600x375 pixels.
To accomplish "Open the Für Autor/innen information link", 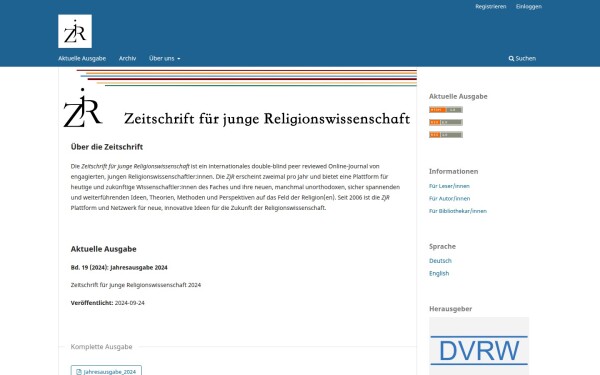I will tap(450, 199).
